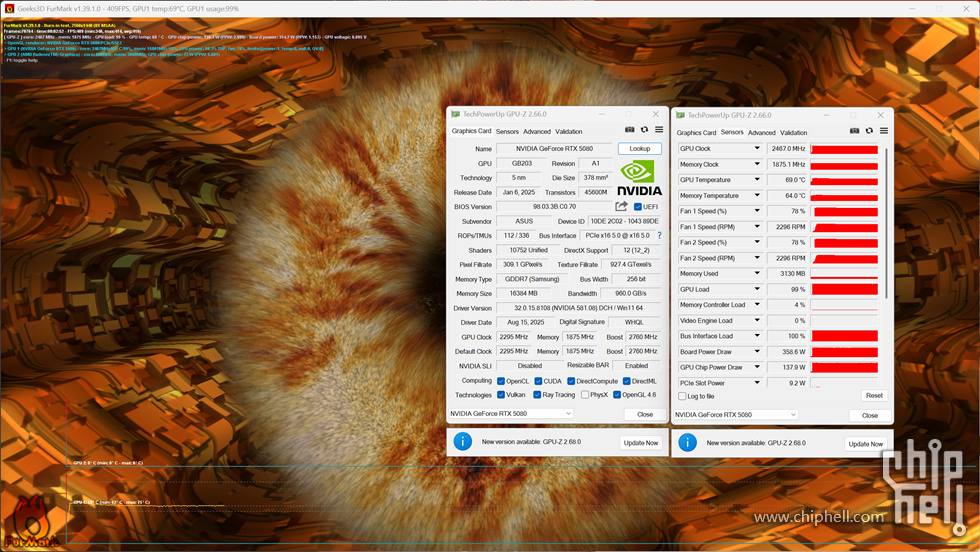Image resolution: width=980 pixels, height=552 pixels.
Task: Click Update Now in right GPU-Z notice
Action: point(866,444)
